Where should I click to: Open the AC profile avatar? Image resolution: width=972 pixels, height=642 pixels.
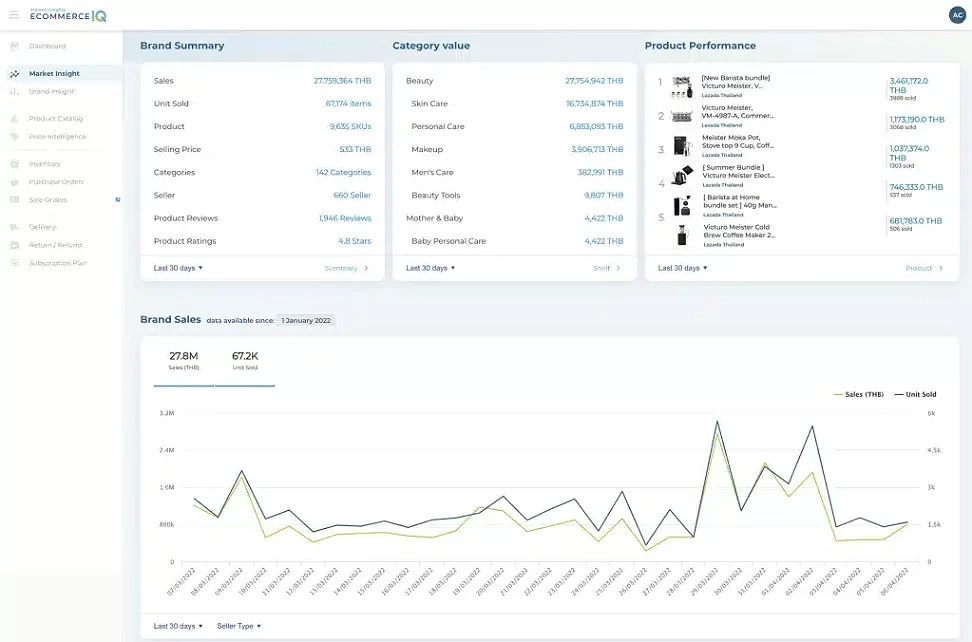[x=957, y=14]
